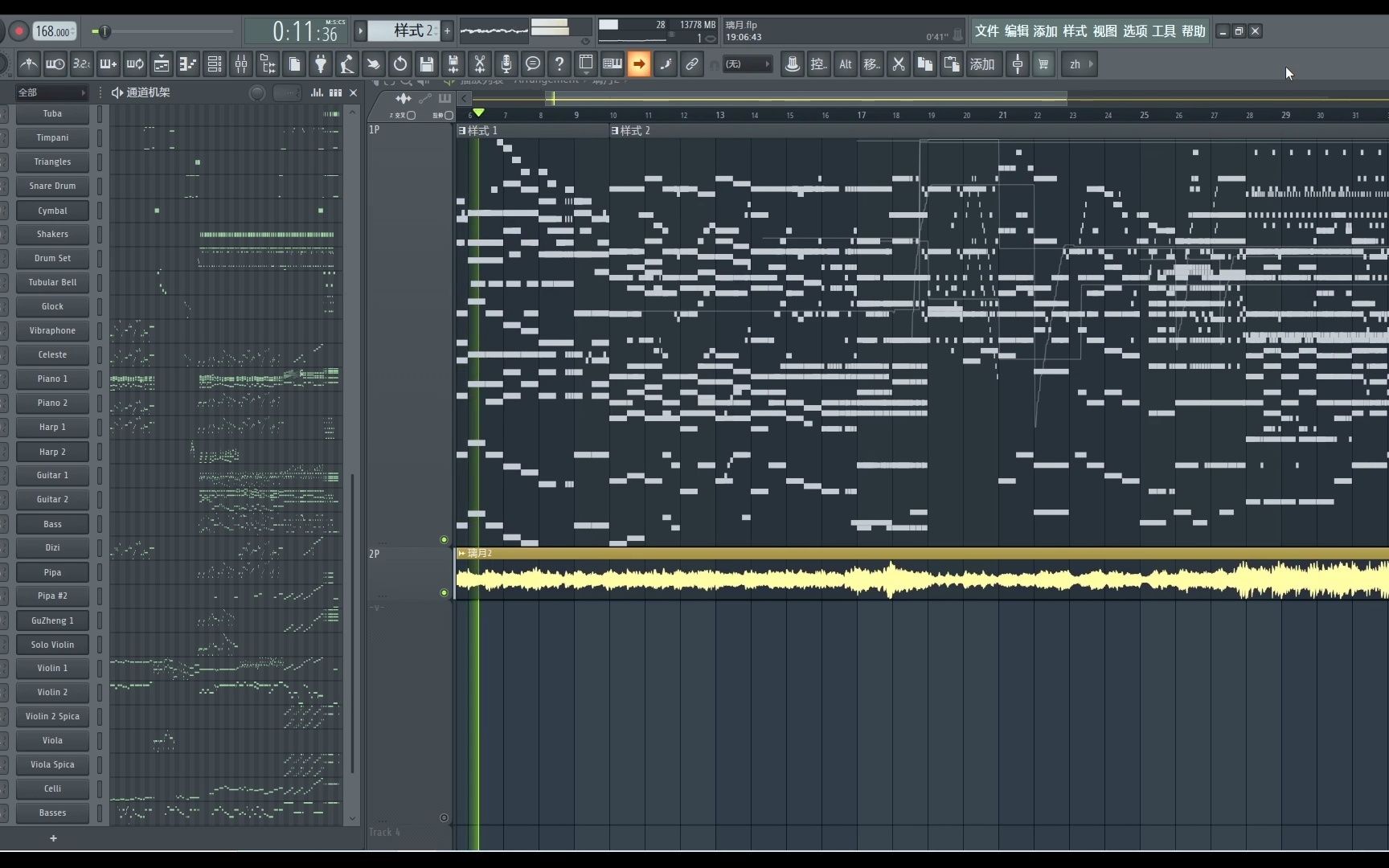Open the 选项 menu
Image resolution: width=1389 pixels, height=868 pixels.
tap(1135, 31)
